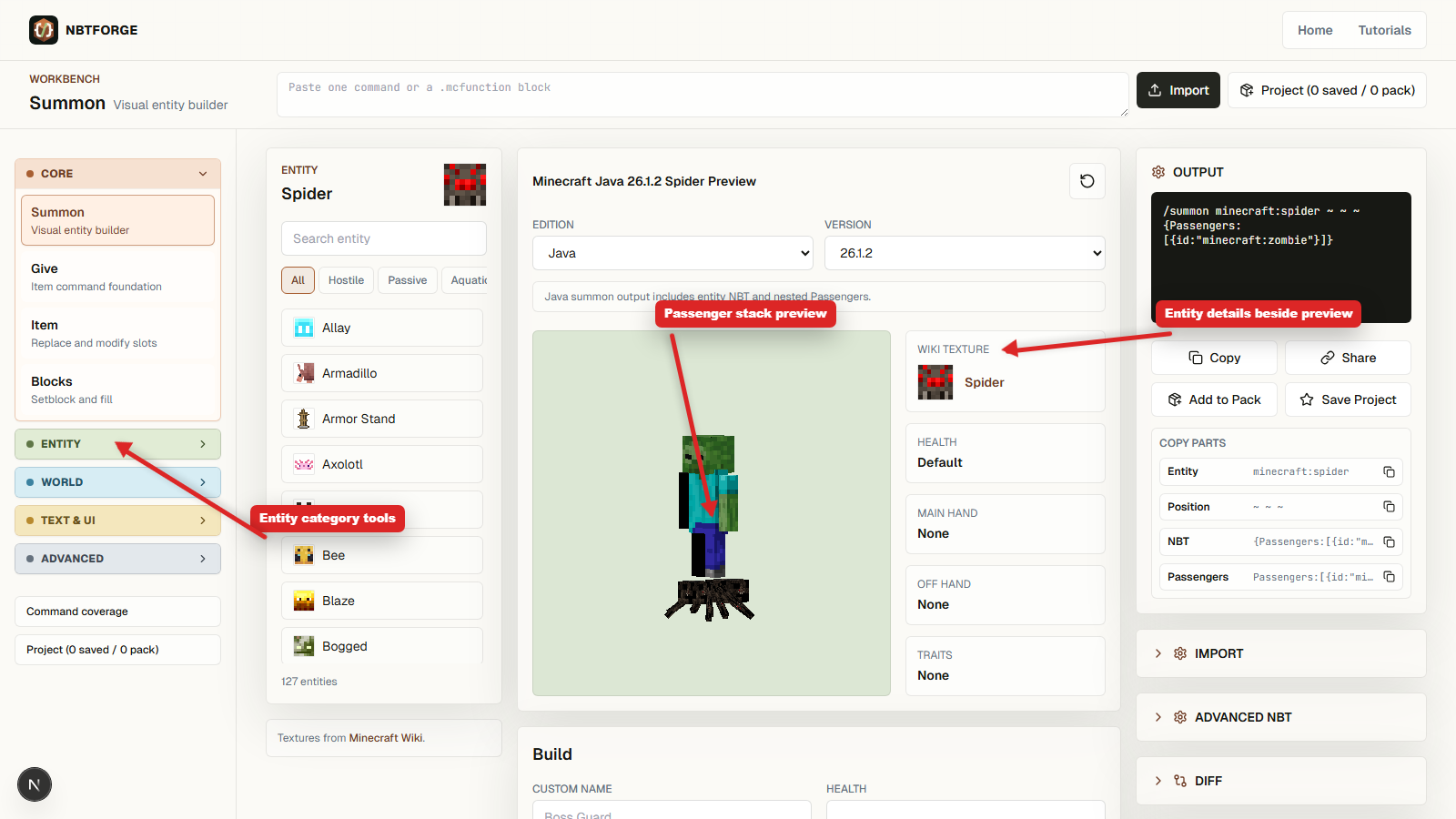
Task: Open the Blocks setblock and fill tool
Action: tap(117, 389)
